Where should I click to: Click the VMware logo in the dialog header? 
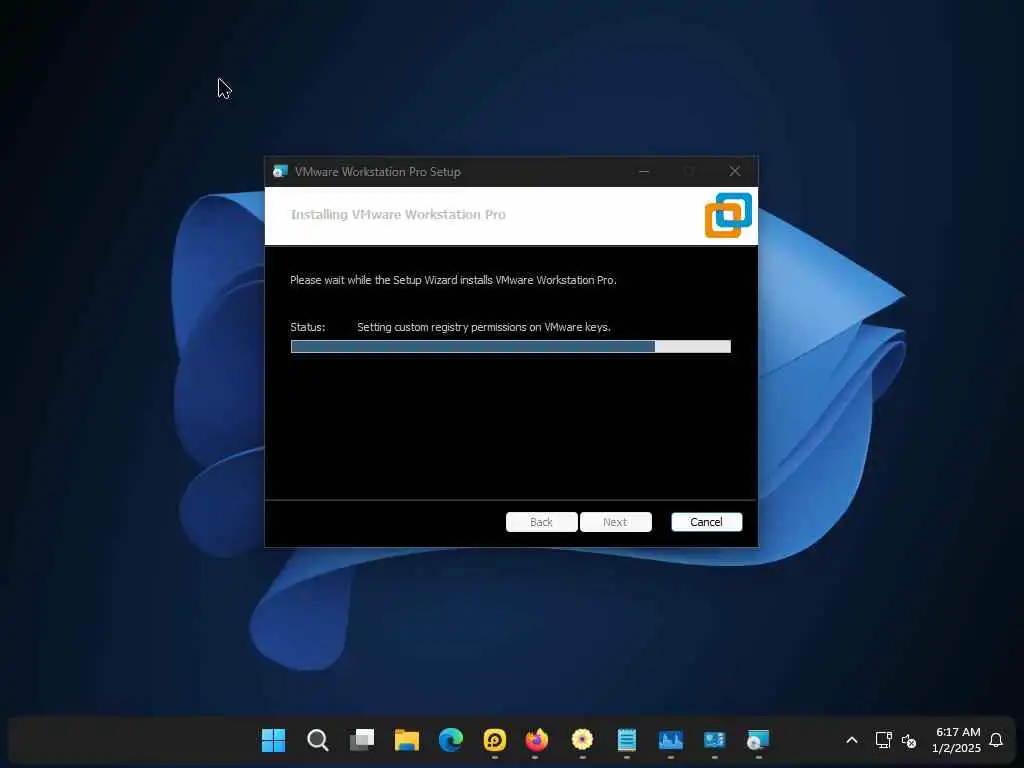click(x=728, y=216)
